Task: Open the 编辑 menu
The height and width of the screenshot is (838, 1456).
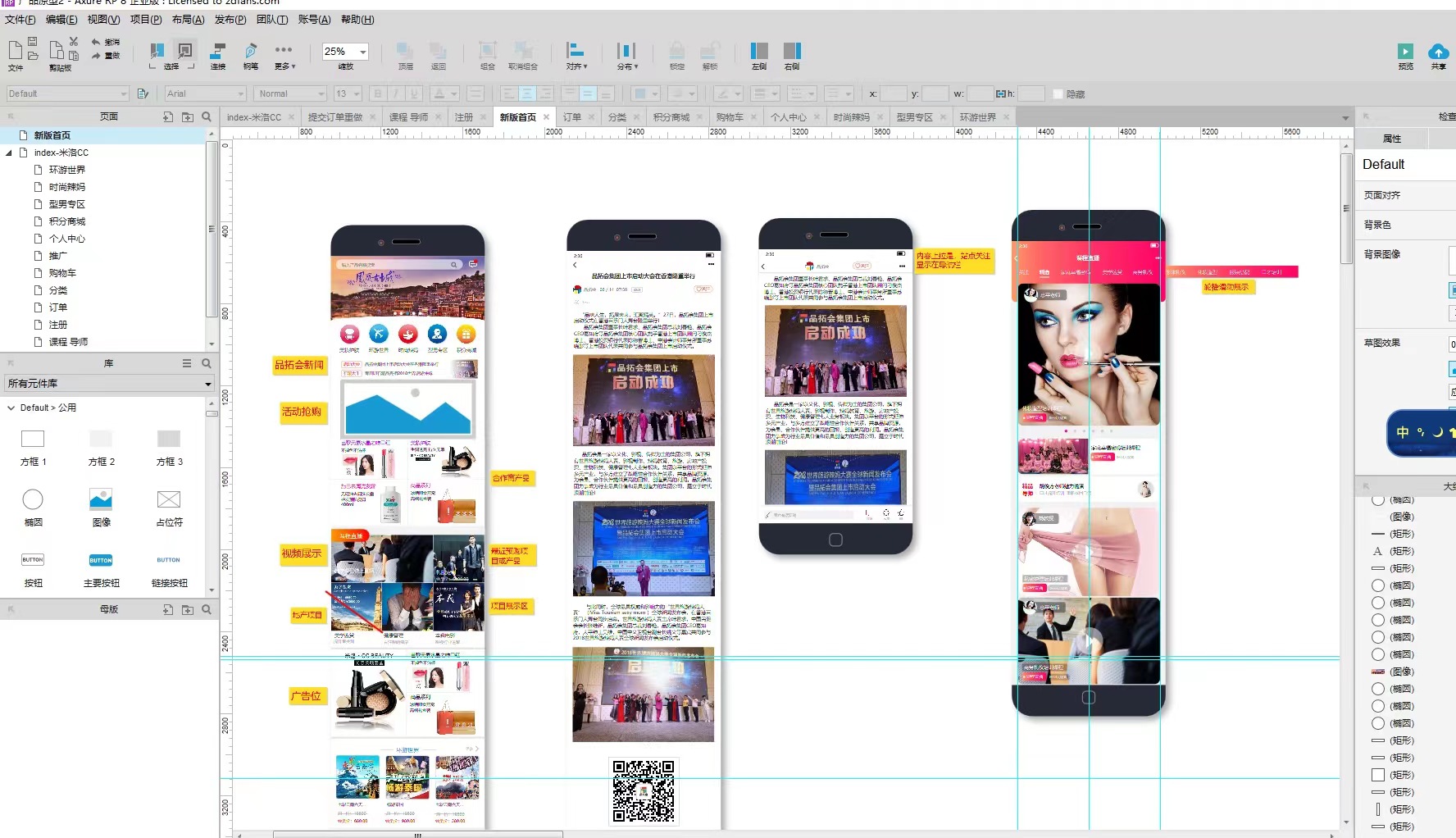Action: [61, 20]
